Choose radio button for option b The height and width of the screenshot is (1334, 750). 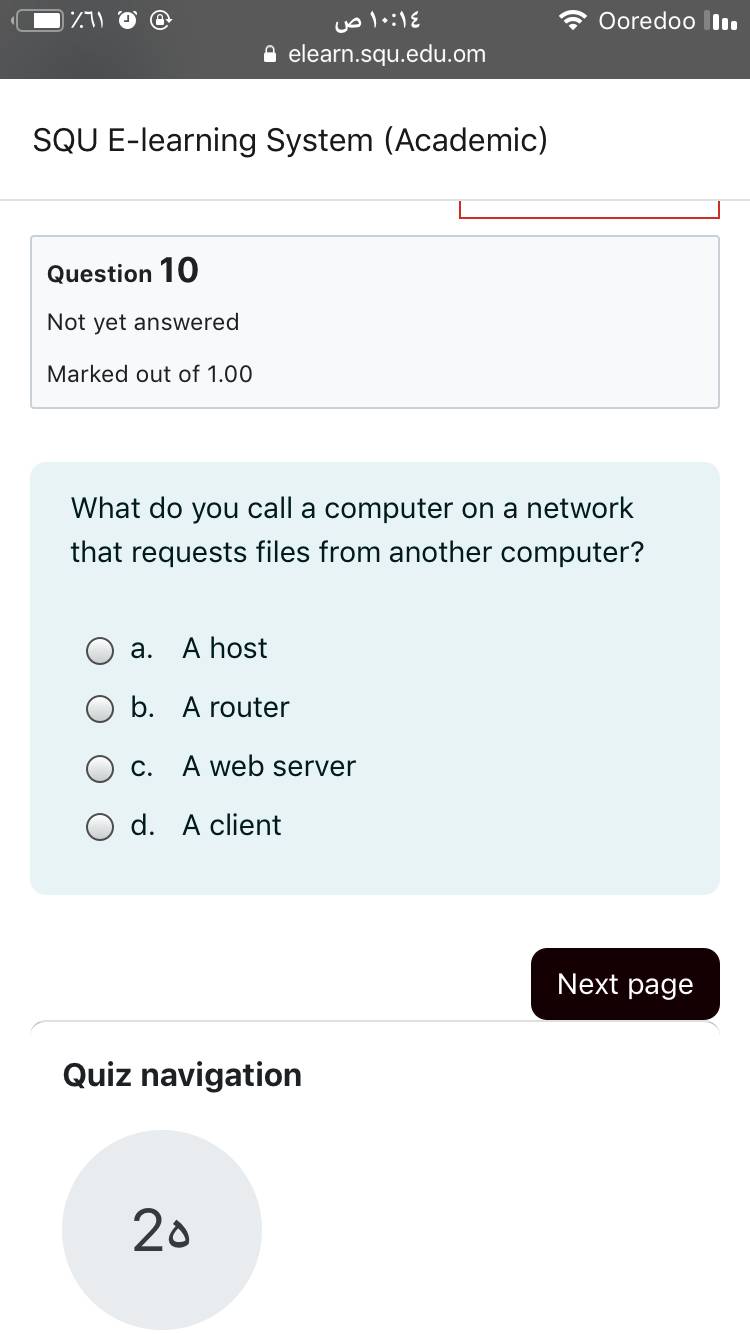click(100, 710)
